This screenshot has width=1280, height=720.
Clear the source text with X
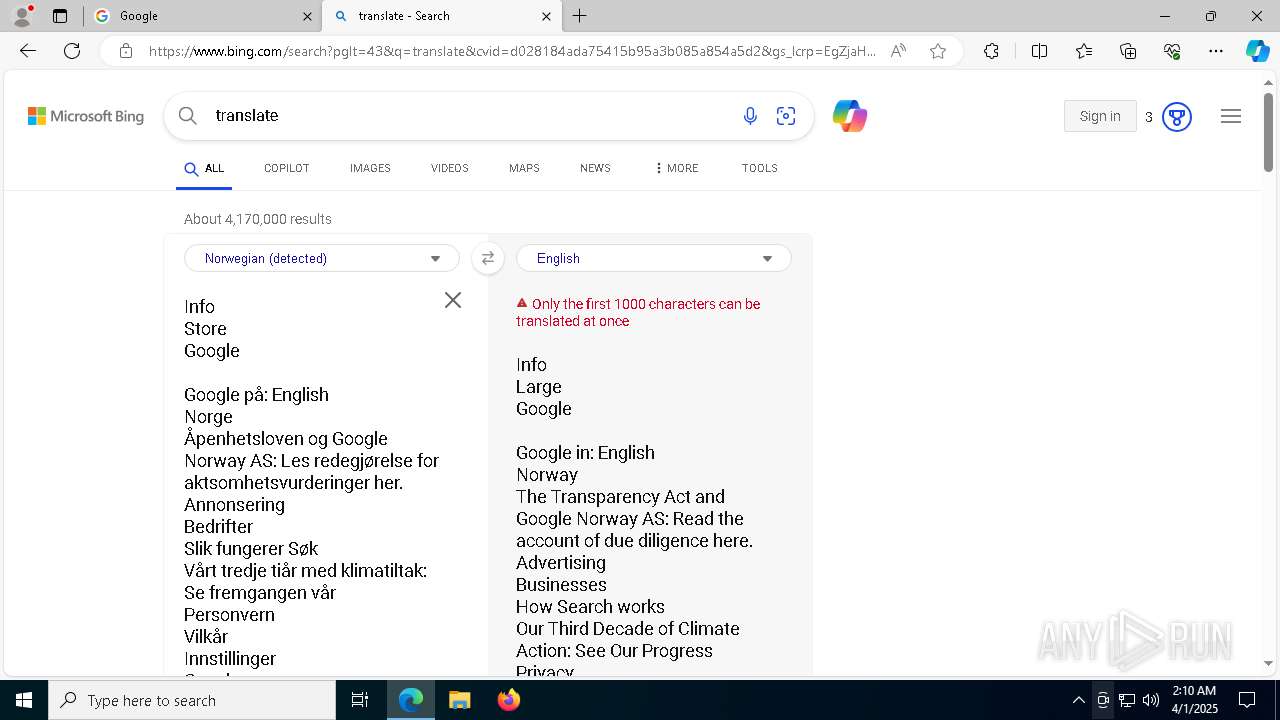coord(453,300)
